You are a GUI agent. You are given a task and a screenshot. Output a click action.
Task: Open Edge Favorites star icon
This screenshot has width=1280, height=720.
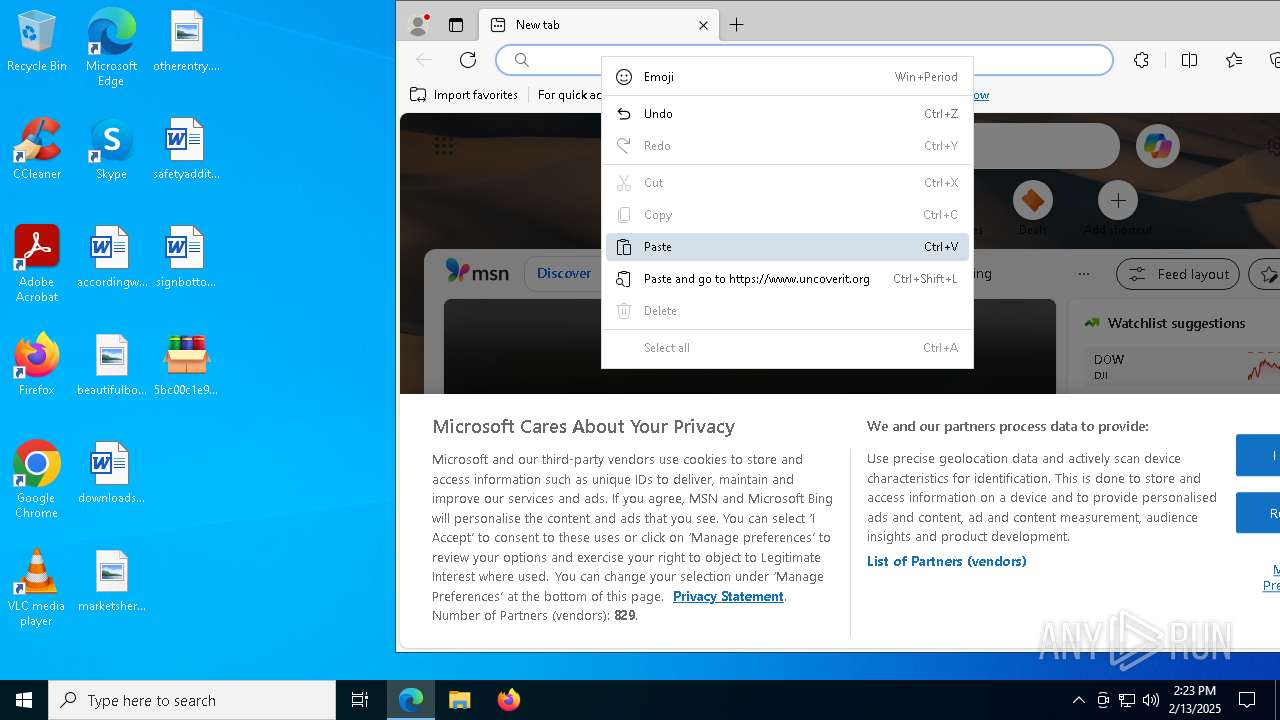click(1234, 60)
